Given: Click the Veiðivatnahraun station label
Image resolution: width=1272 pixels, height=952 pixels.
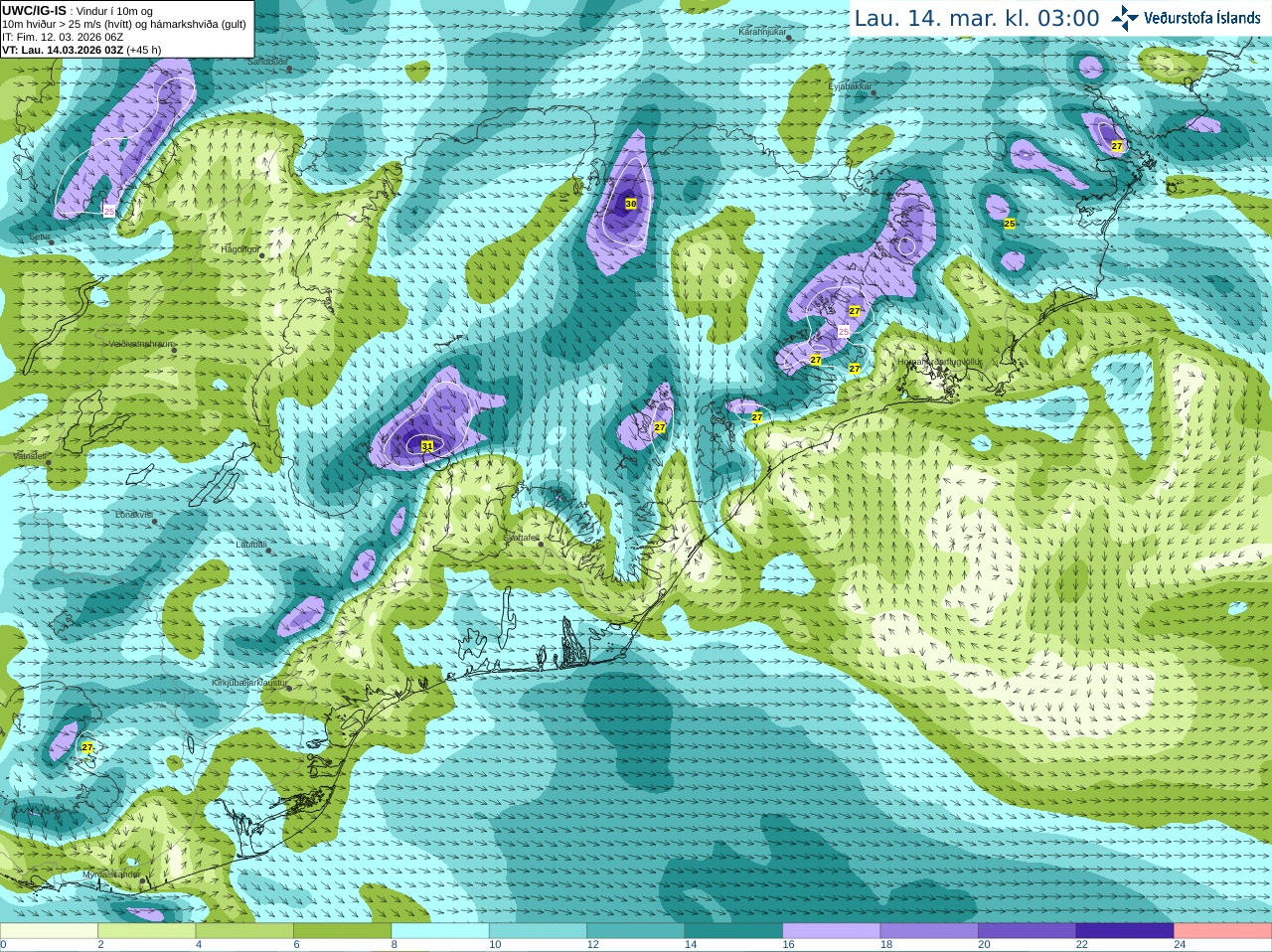Looking at the screenshot, I should pyautogui.click(x=141, y=344).
